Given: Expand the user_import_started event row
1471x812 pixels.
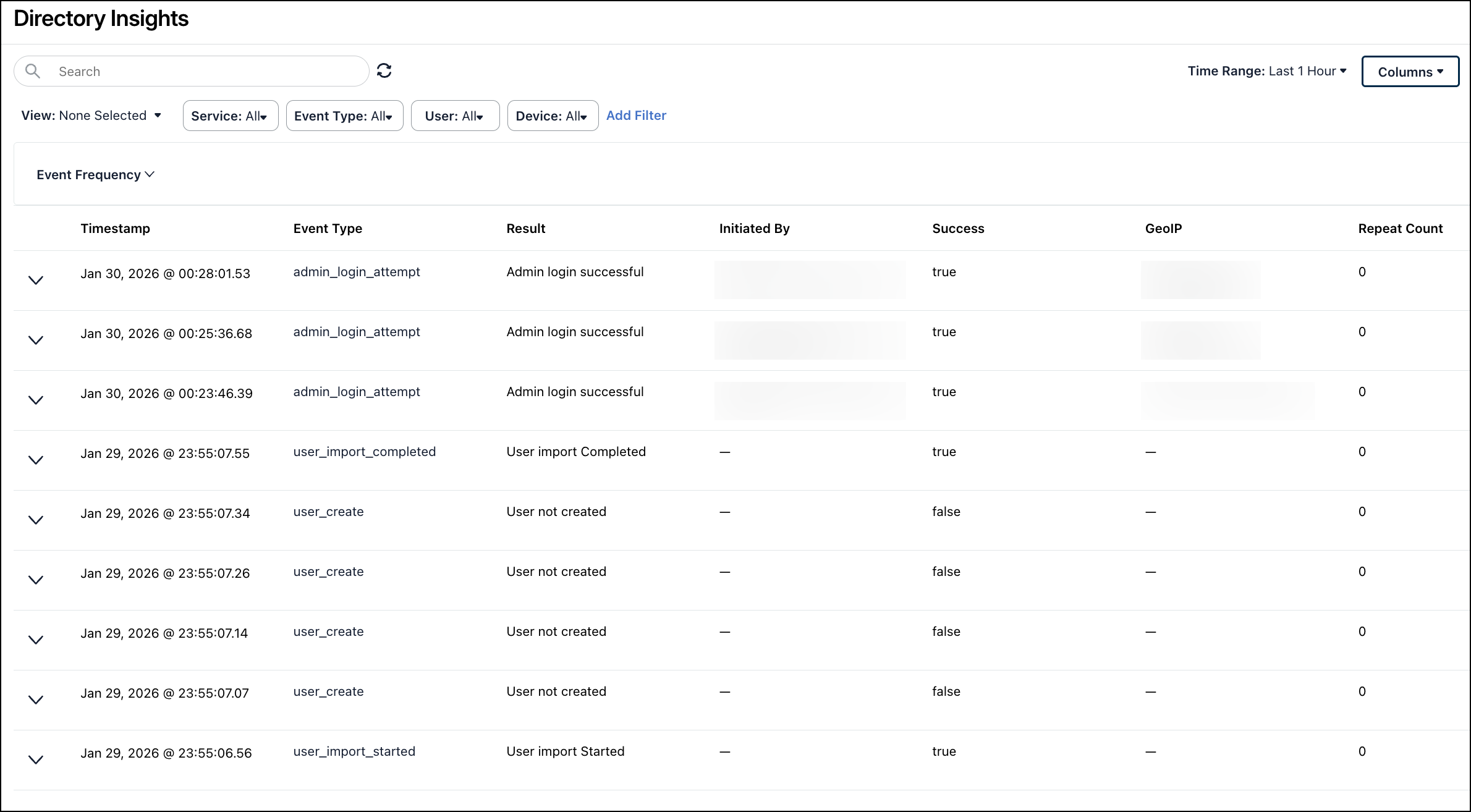Looking at the screenshot, I should pos(35,759).
